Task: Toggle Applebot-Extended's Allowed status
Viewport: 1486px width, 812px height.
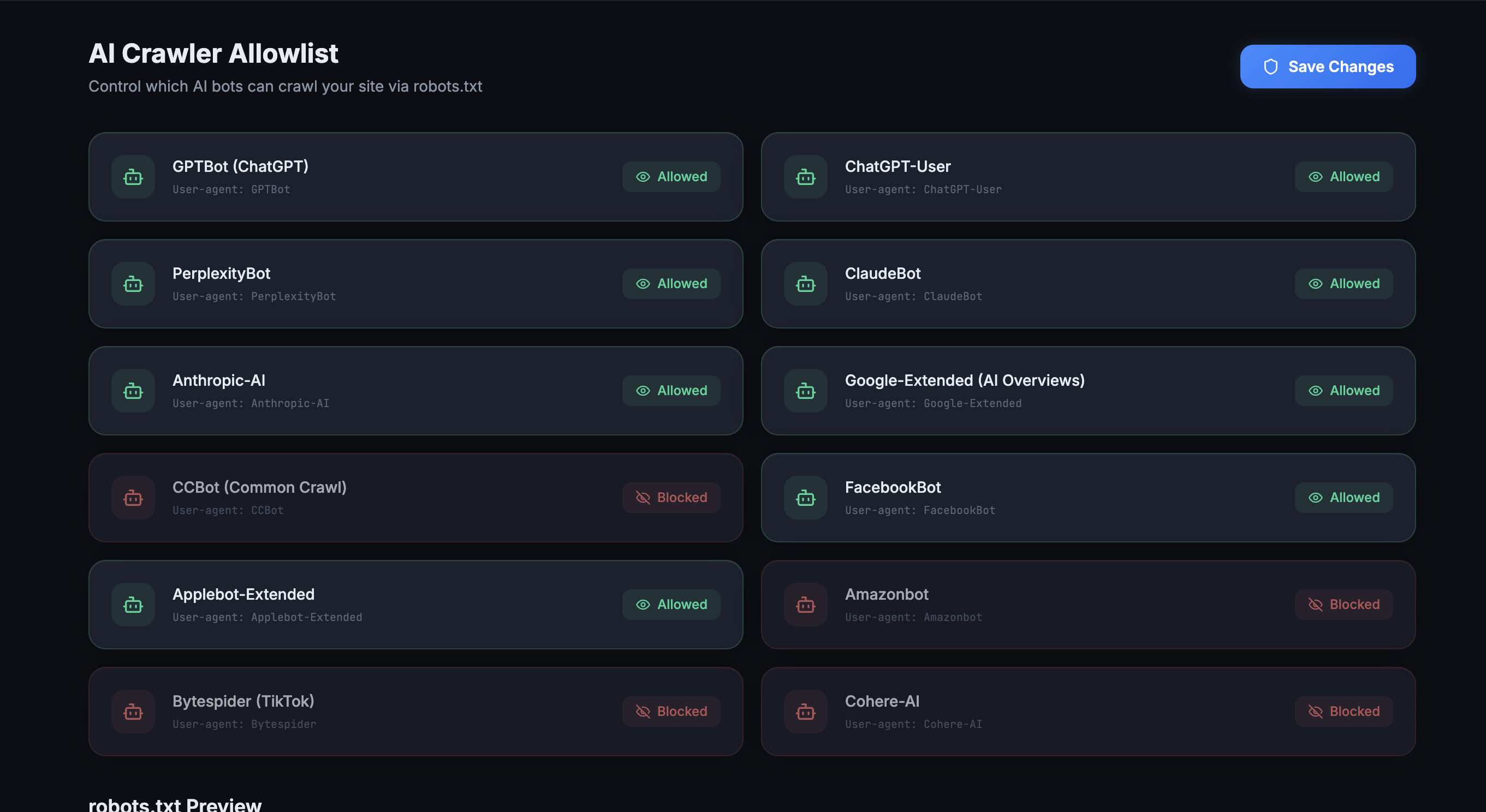Action: 671,605
